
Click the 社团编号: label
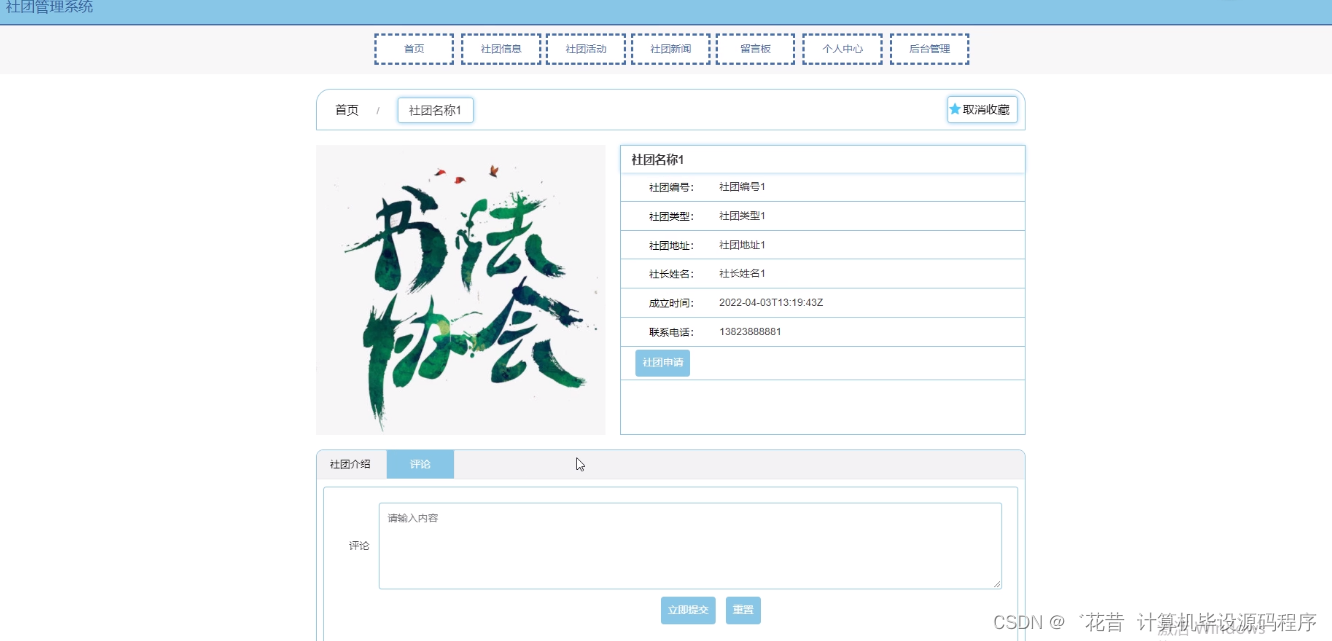tap(671, 188)
